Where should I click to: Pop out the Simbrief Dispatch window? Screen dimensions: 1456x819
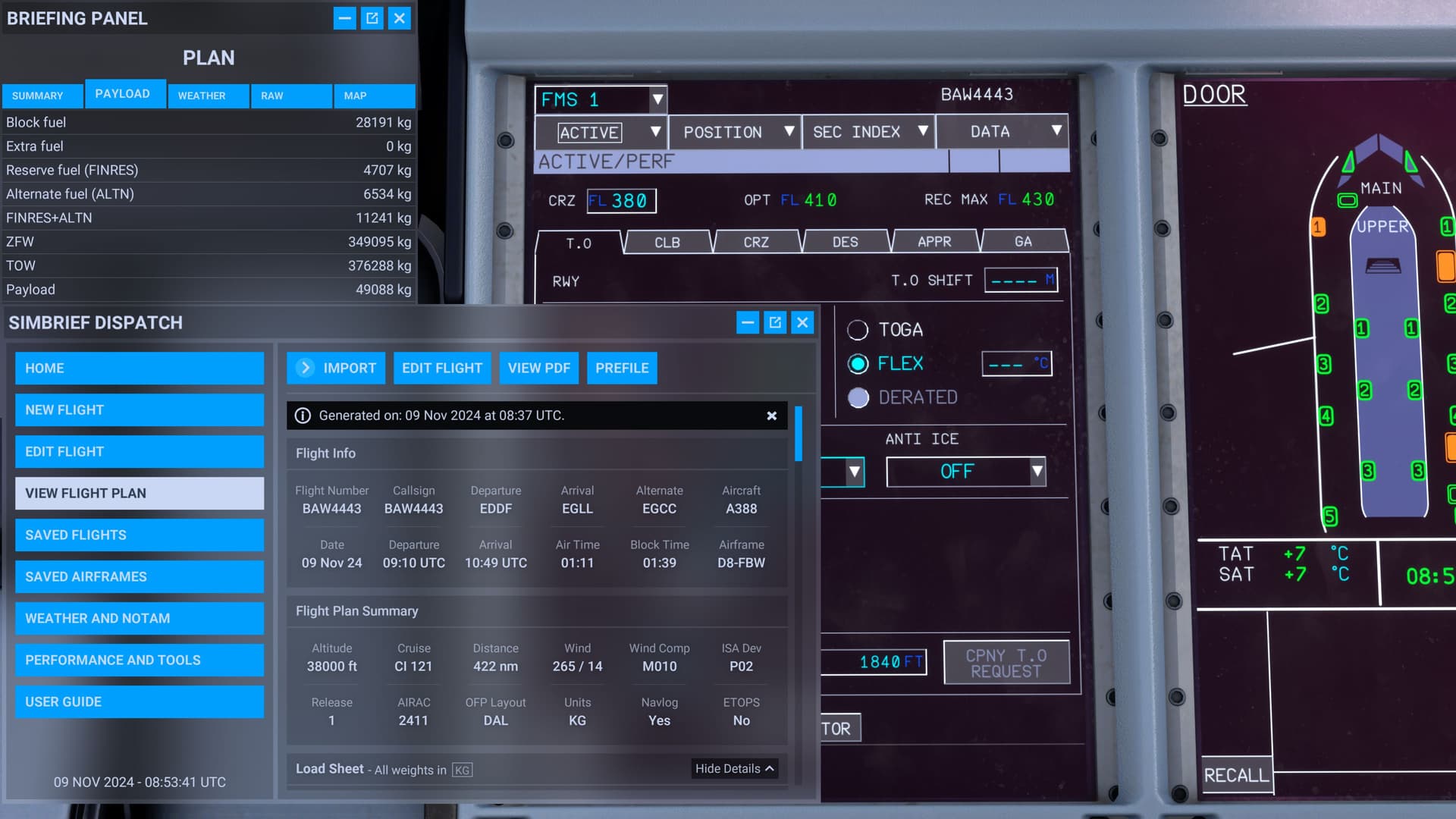point(775,322)
